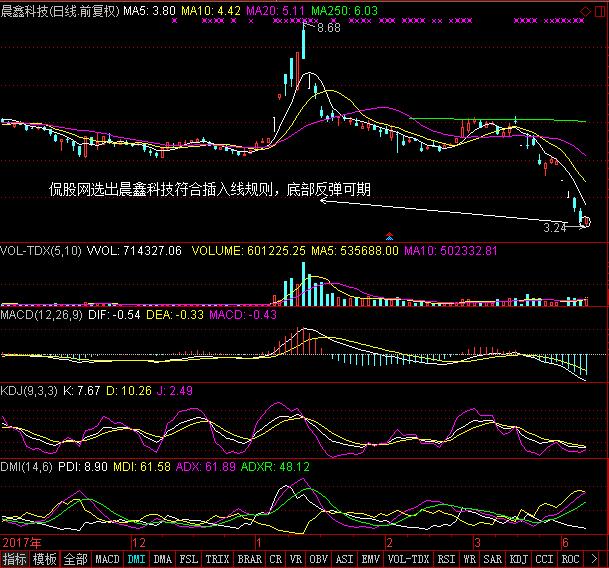Click the J: 2.49 value

click(x=174, y=390)
